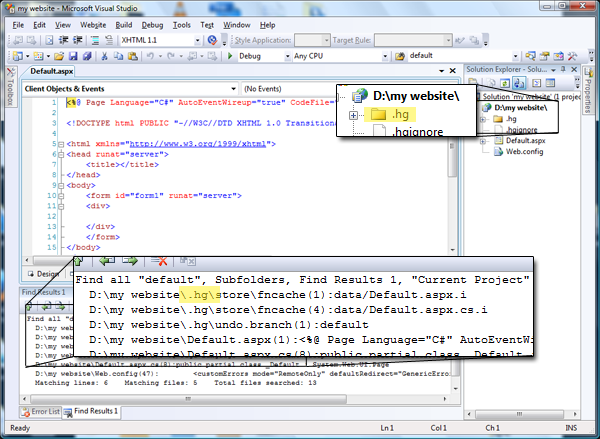The height and width of the screenshot is (439, 600).
Task: Open the Debug configuration dropdown
Action: coord(287,57)
